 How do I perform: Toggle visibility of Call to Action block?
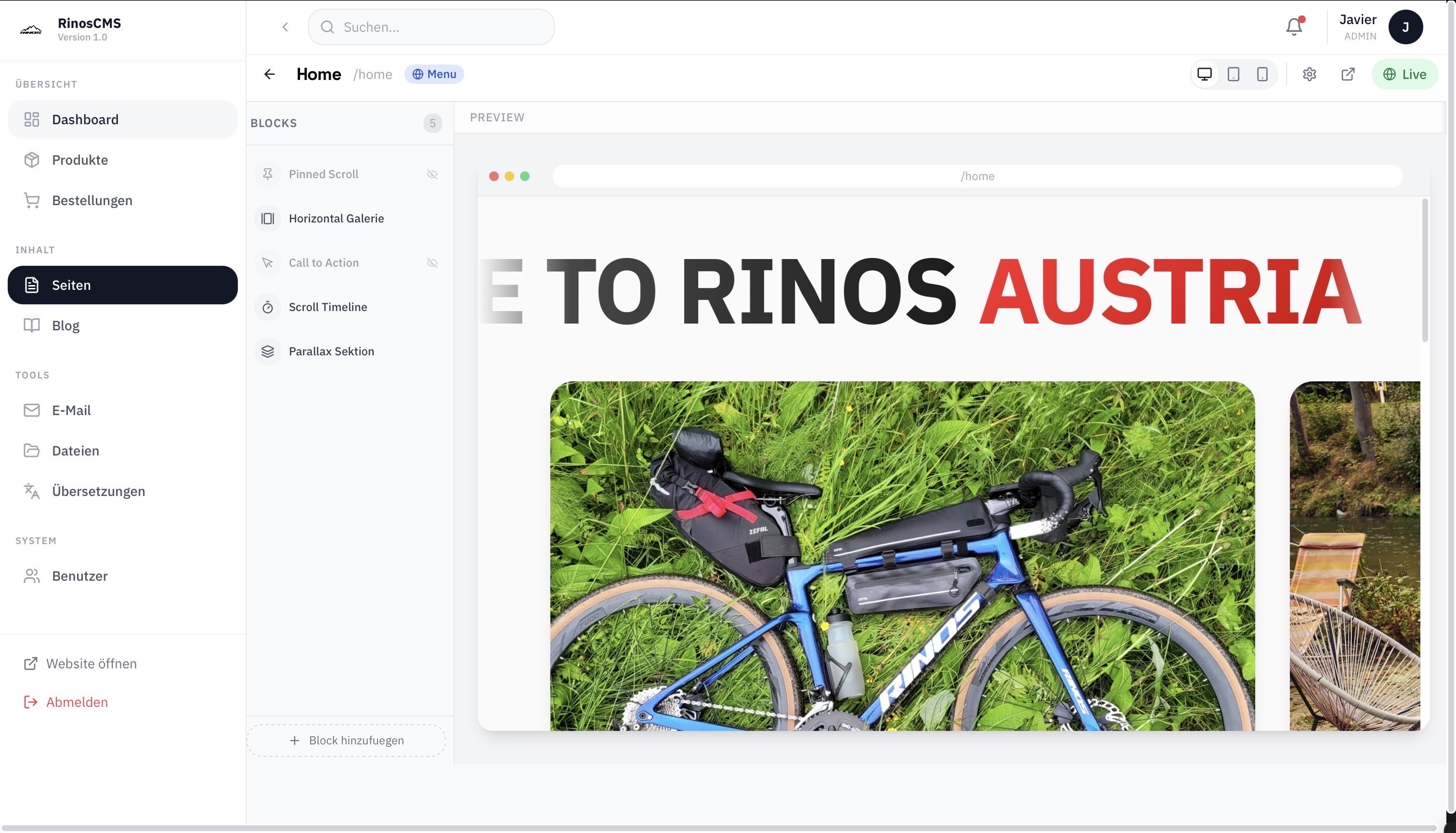(432, 262)
